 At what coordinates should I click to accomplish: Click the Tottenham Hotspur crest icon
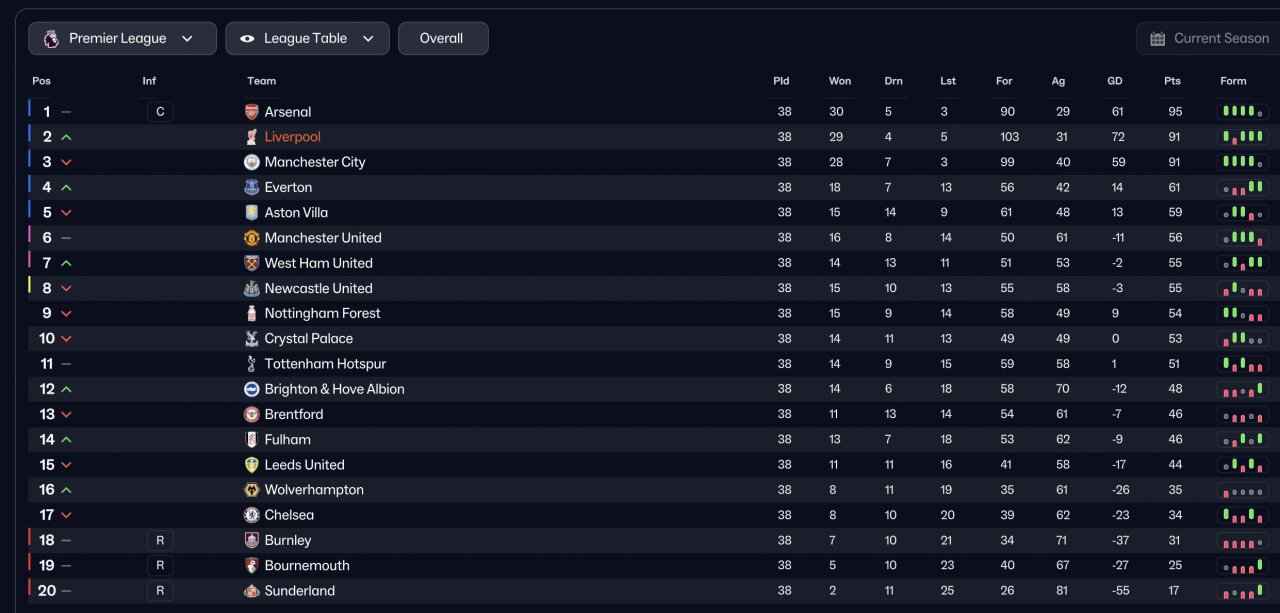click(252, 364)
